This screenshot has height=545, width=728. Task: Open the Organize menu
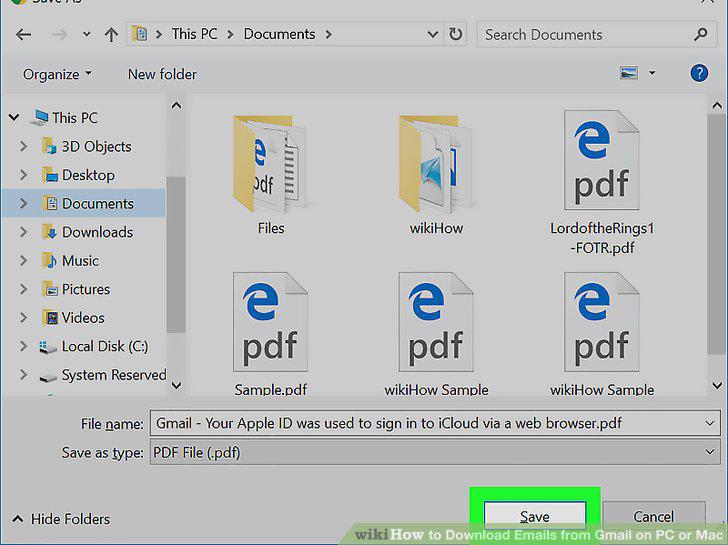click(x=57, y=74)
